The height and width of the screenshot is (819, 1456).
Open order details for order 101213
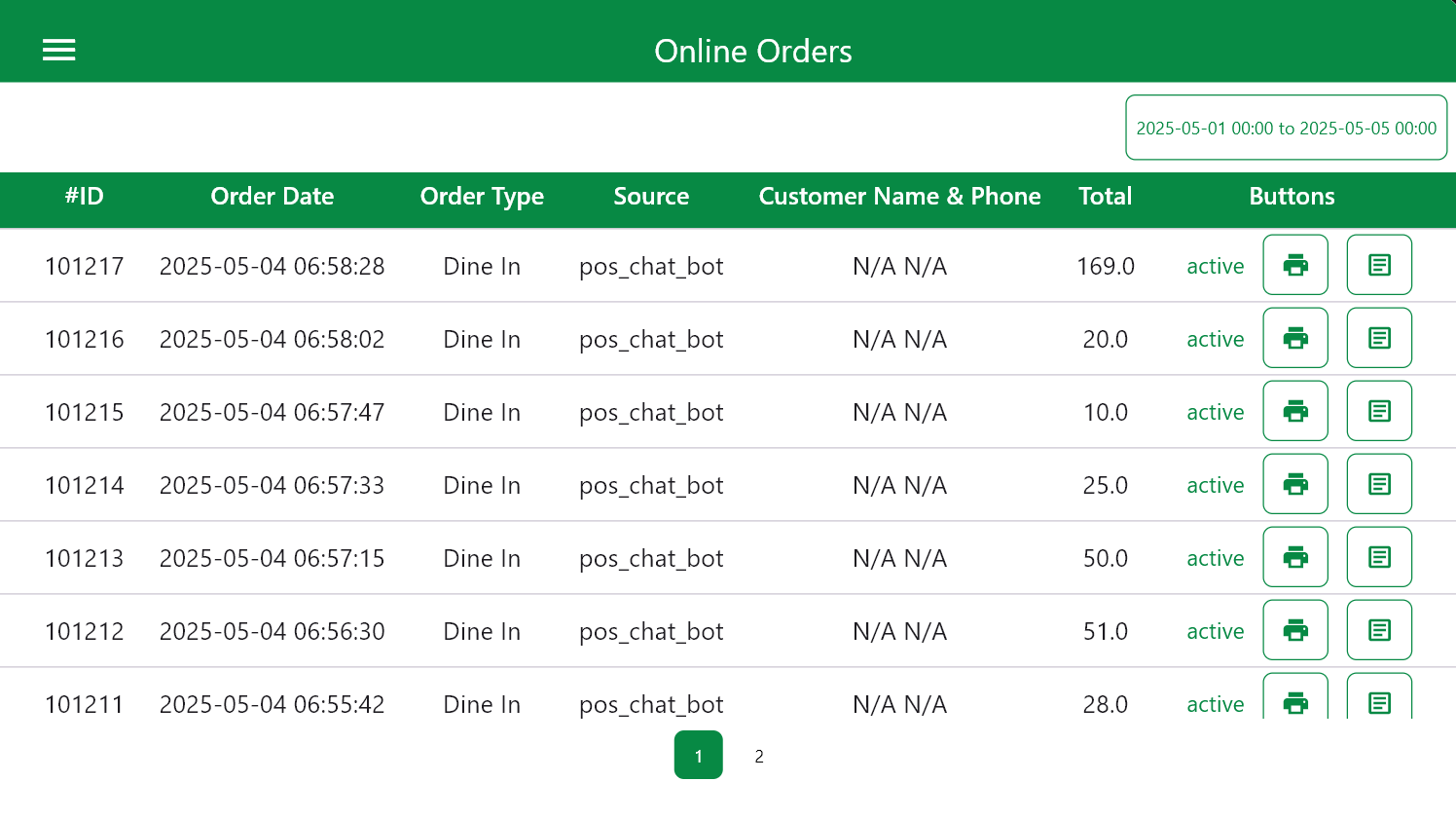coord(1379,556)
